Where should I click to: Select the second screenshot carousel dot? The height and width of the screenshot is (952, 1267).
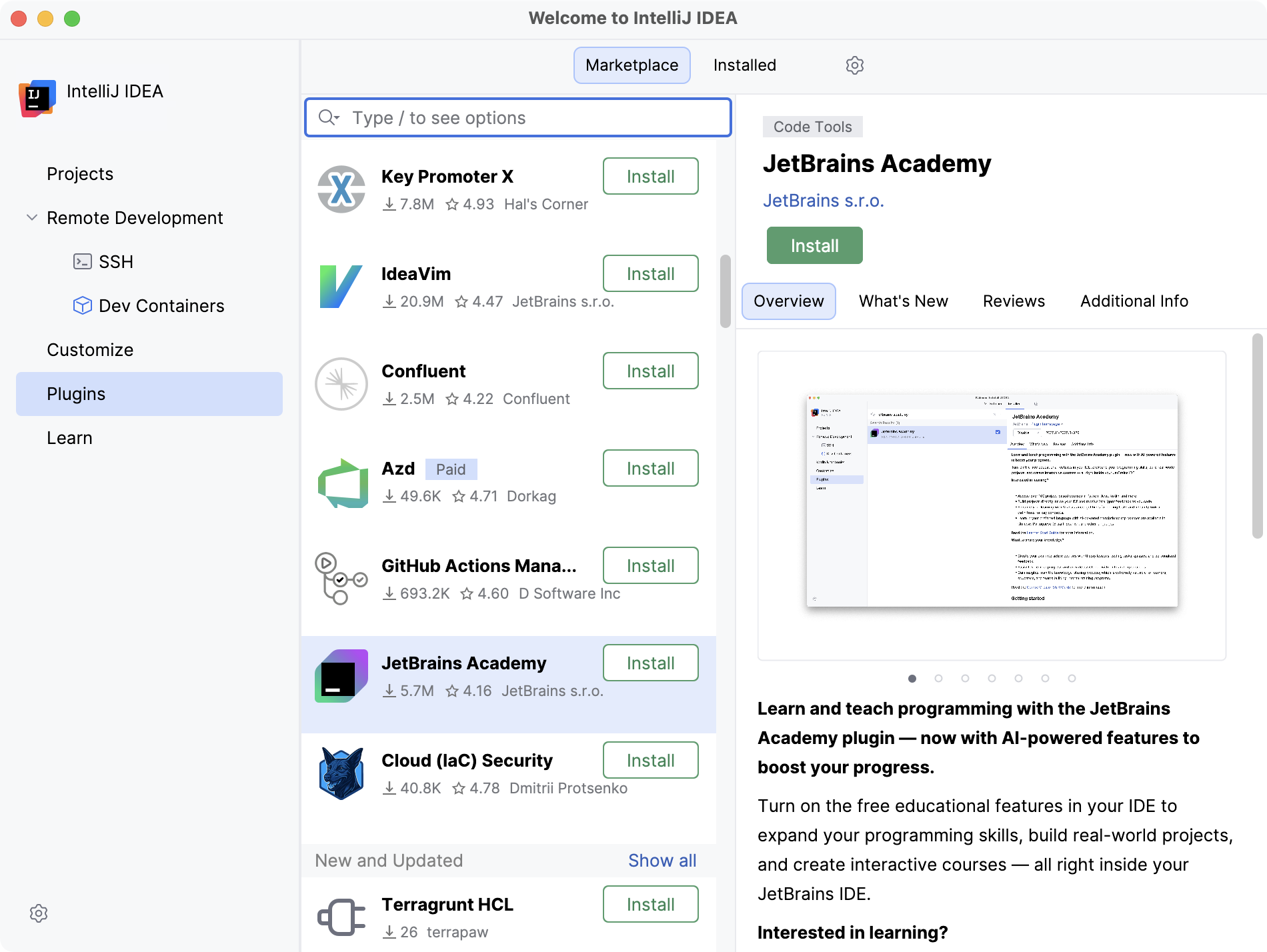[x=938, y=679]
